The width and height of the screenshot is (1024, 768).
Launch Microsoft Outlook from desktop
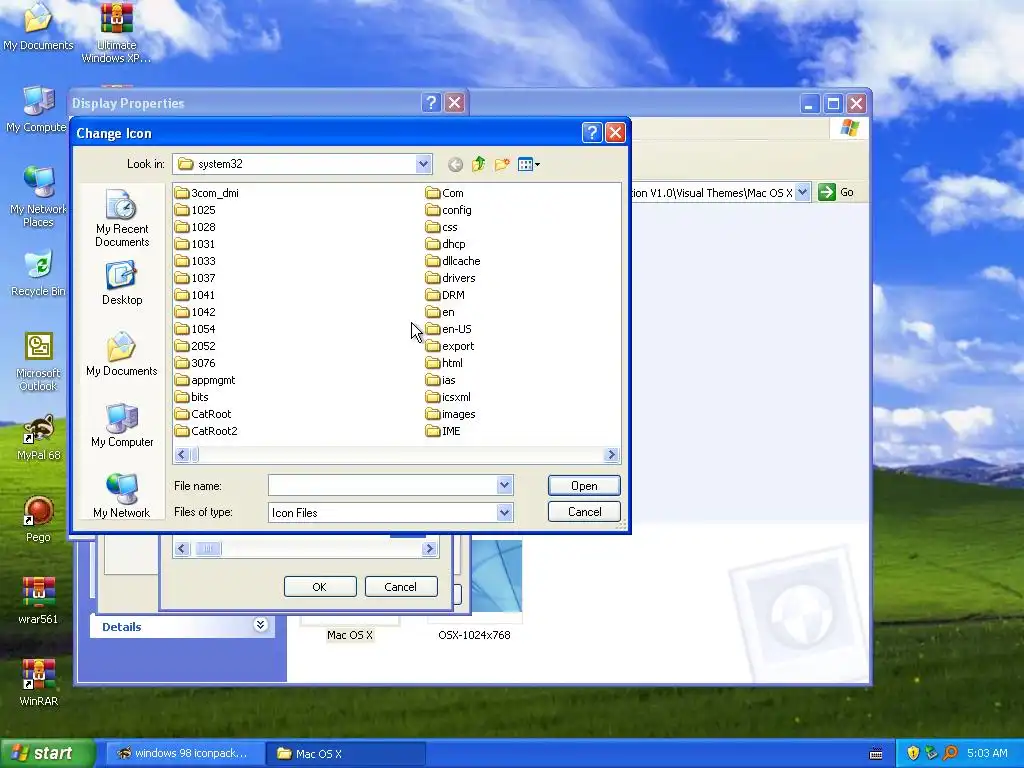click(39, 361)
